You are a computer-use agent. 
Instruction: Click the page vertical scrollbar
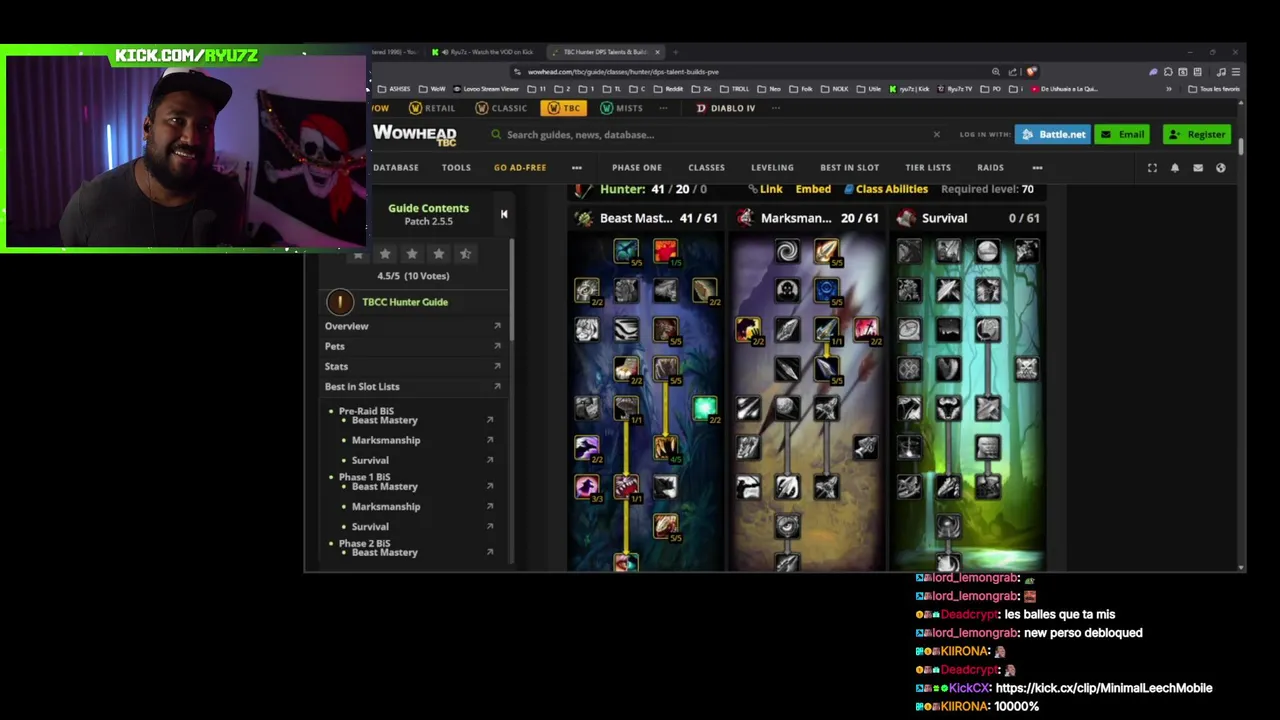point(1242,148)
